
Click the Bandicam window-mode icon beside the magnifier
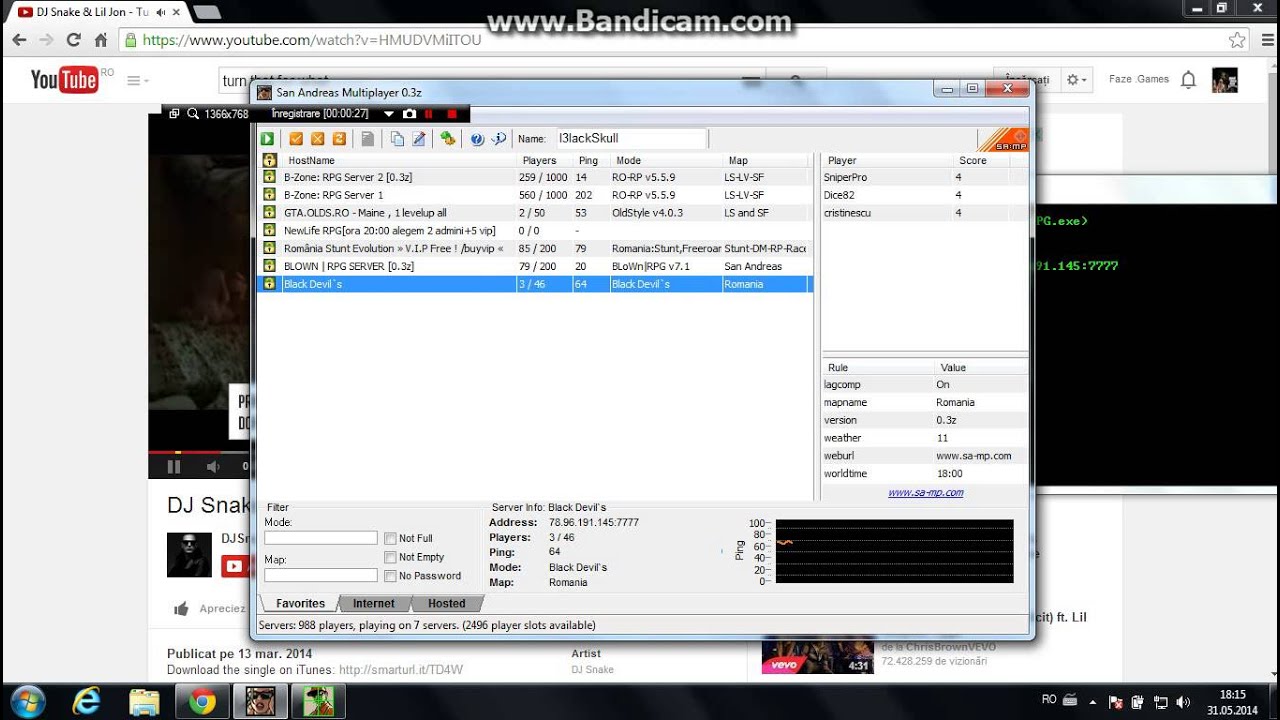(174, 114)
